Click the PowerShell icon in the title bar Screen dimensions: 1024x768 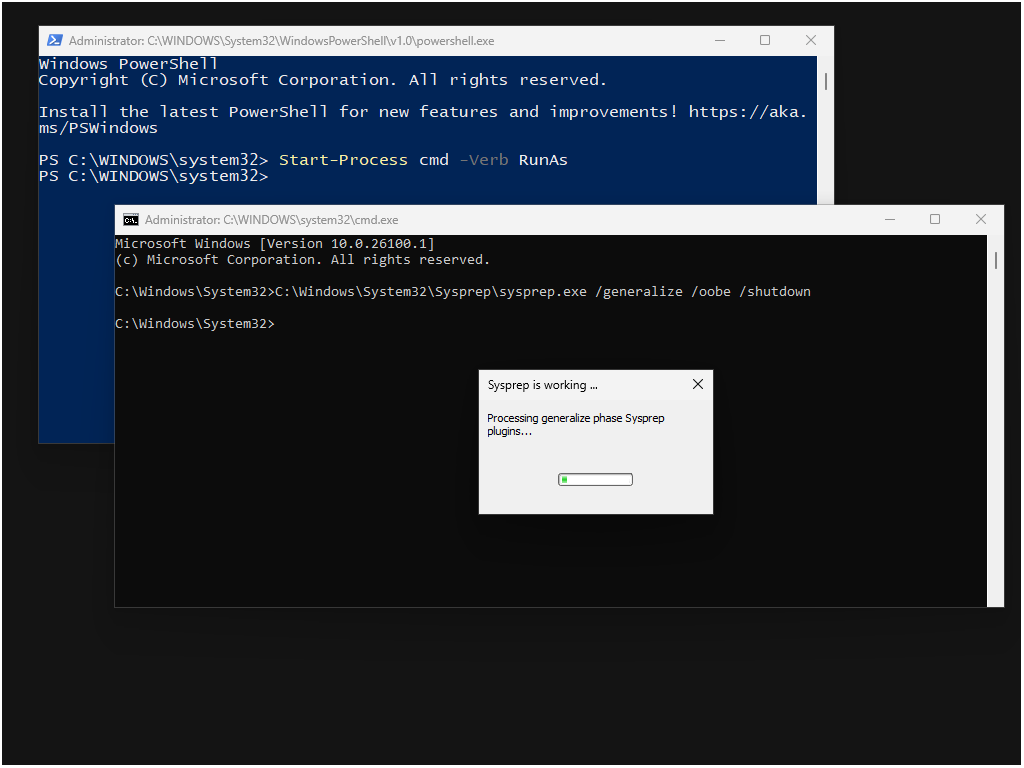pyautogui.click(x=54, y=40)
